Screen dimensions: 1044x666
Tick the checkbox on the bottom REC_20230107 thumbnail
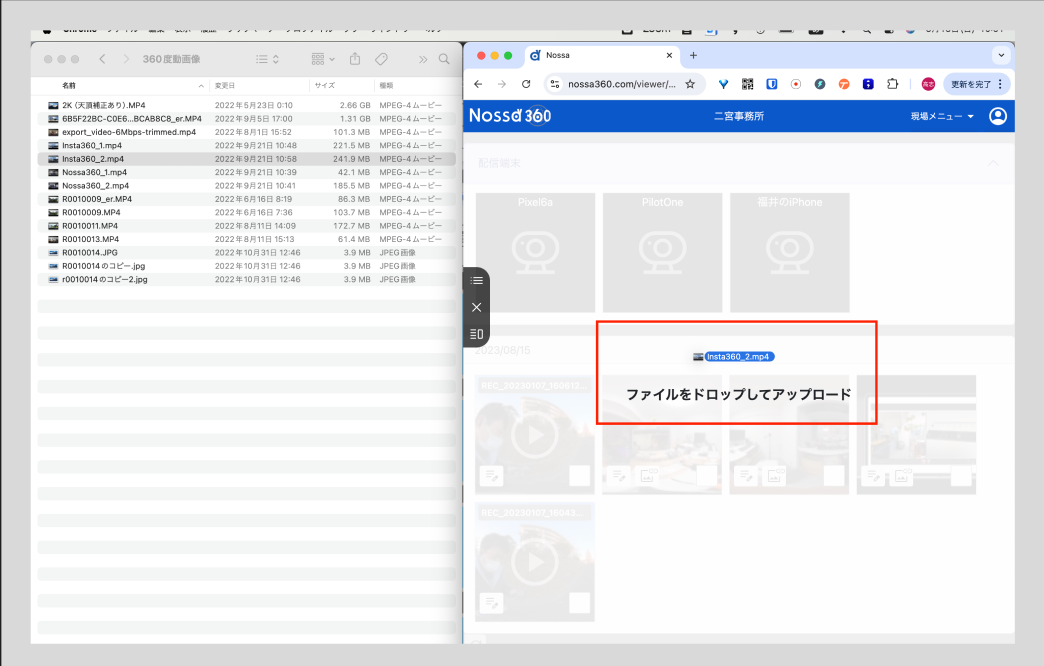[x=579, y=603]
